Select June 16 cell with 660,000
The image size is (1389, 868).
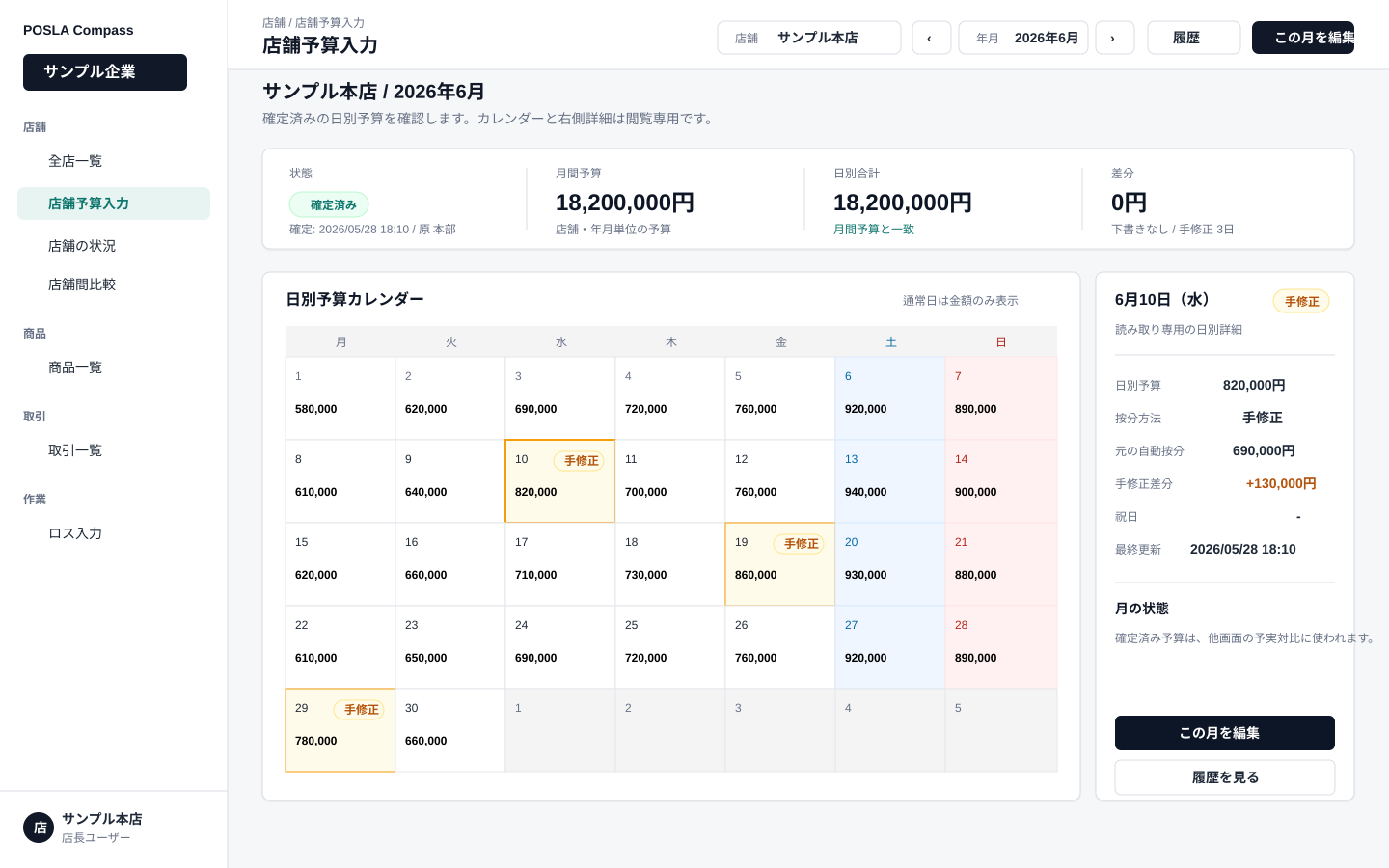click(x=450, y=564)
